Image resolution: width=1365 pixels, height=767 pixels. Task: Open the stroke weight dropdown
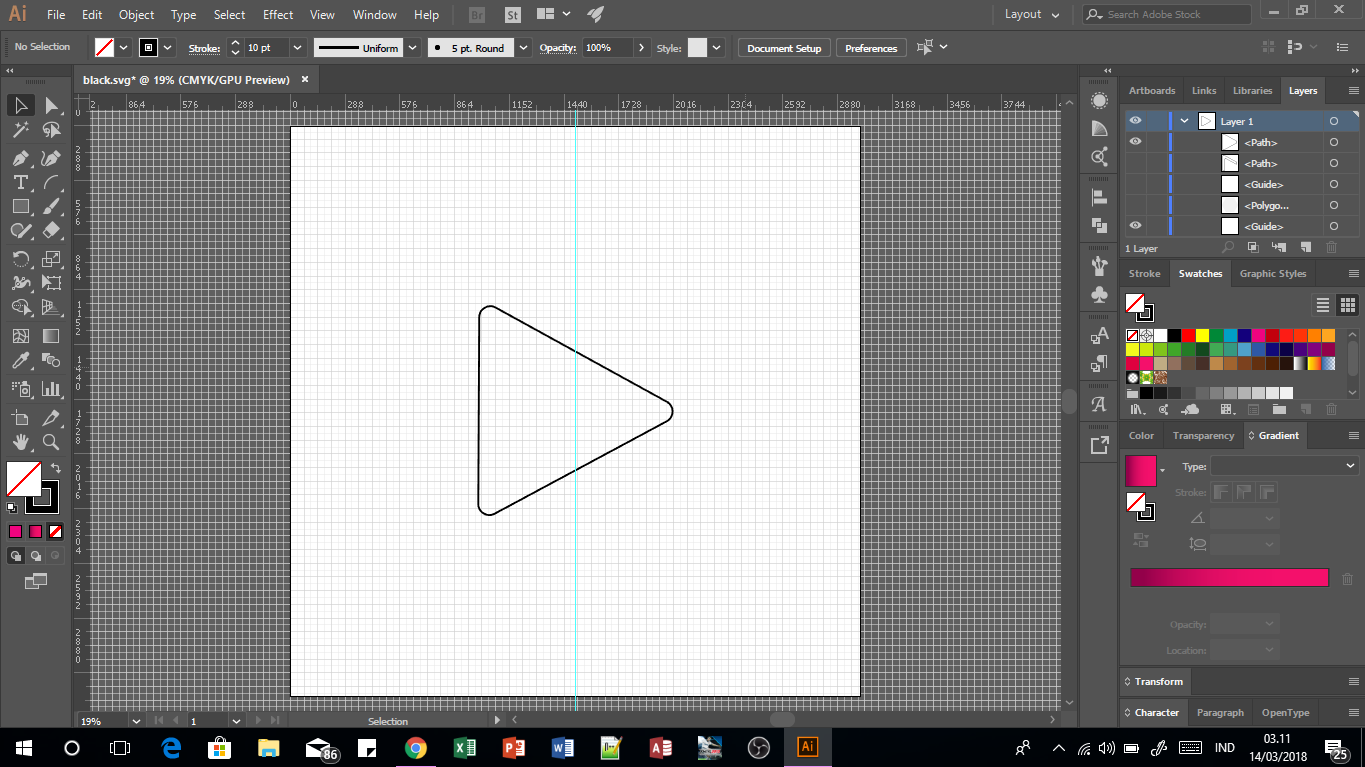click(297, 48)
